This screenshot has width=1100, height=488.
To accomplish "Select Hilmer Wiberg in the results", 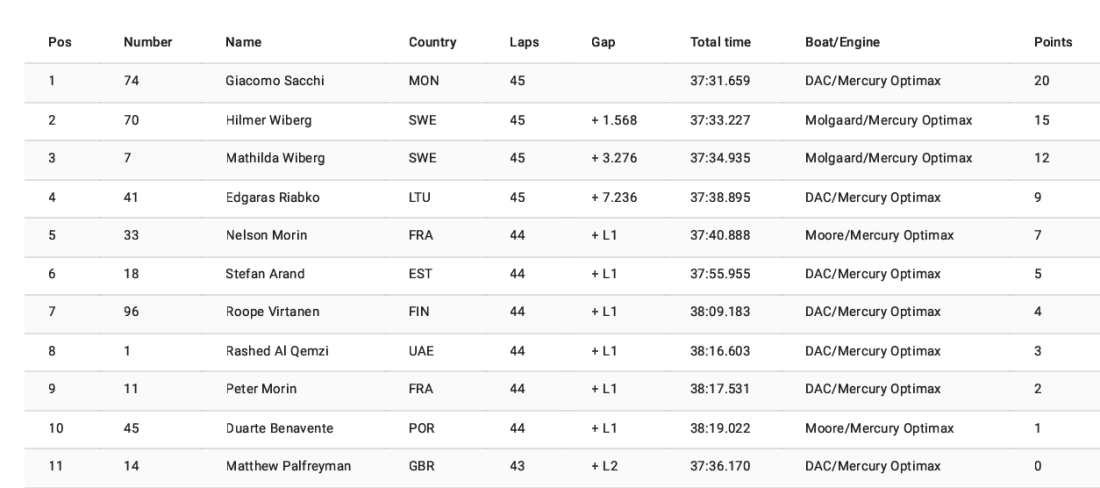I will click(268, 120).
